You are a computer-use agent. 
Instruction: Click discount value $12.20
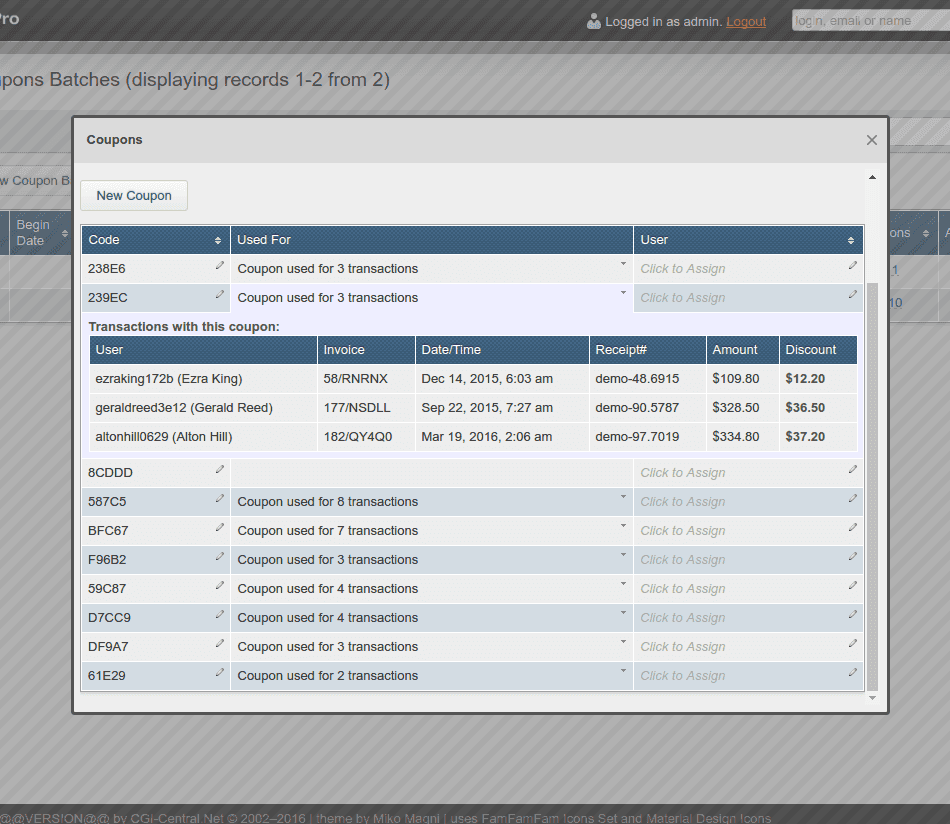(805, 379)
